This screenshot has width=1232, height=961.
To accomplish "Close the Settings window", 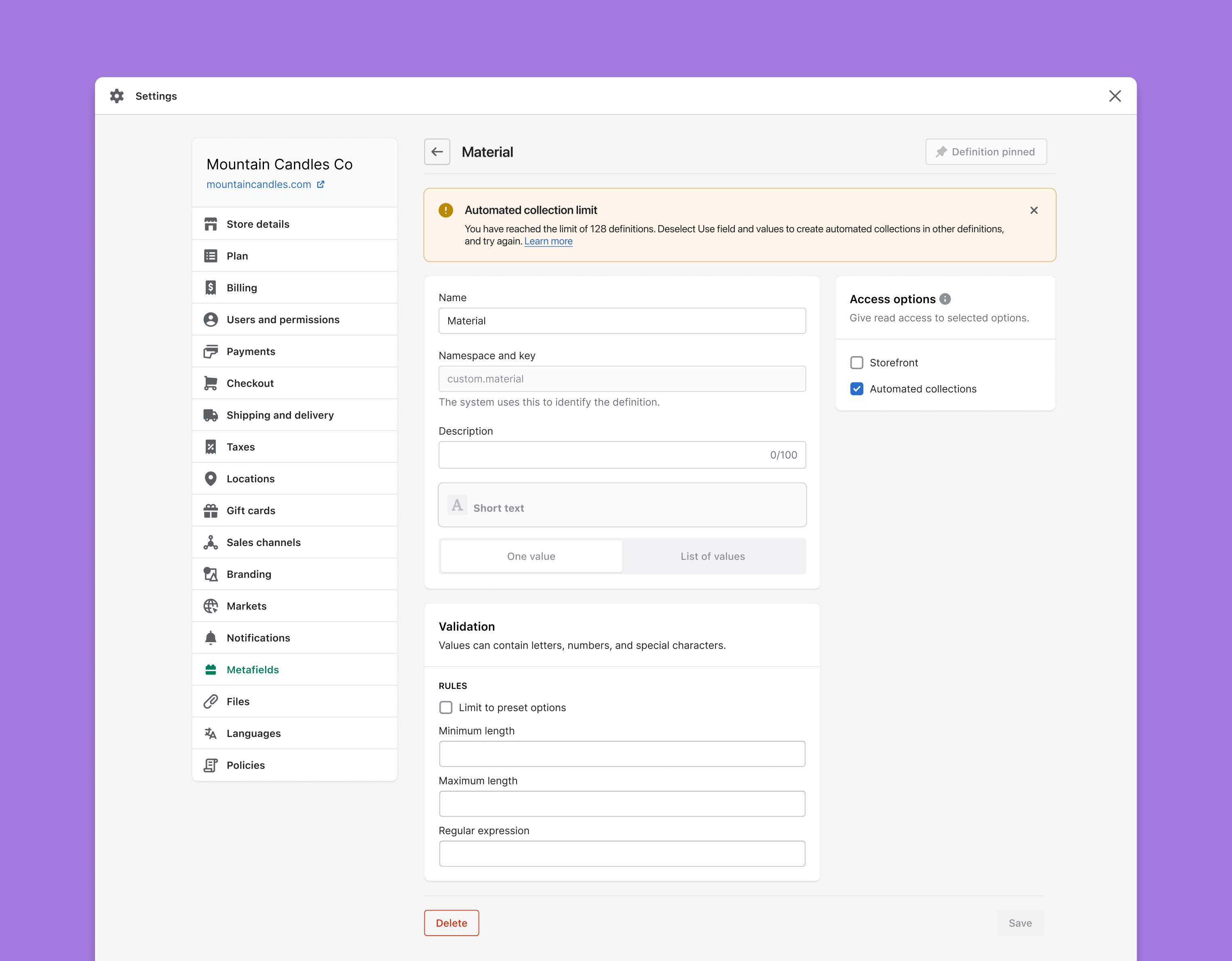I will (x=1115, y=96).
